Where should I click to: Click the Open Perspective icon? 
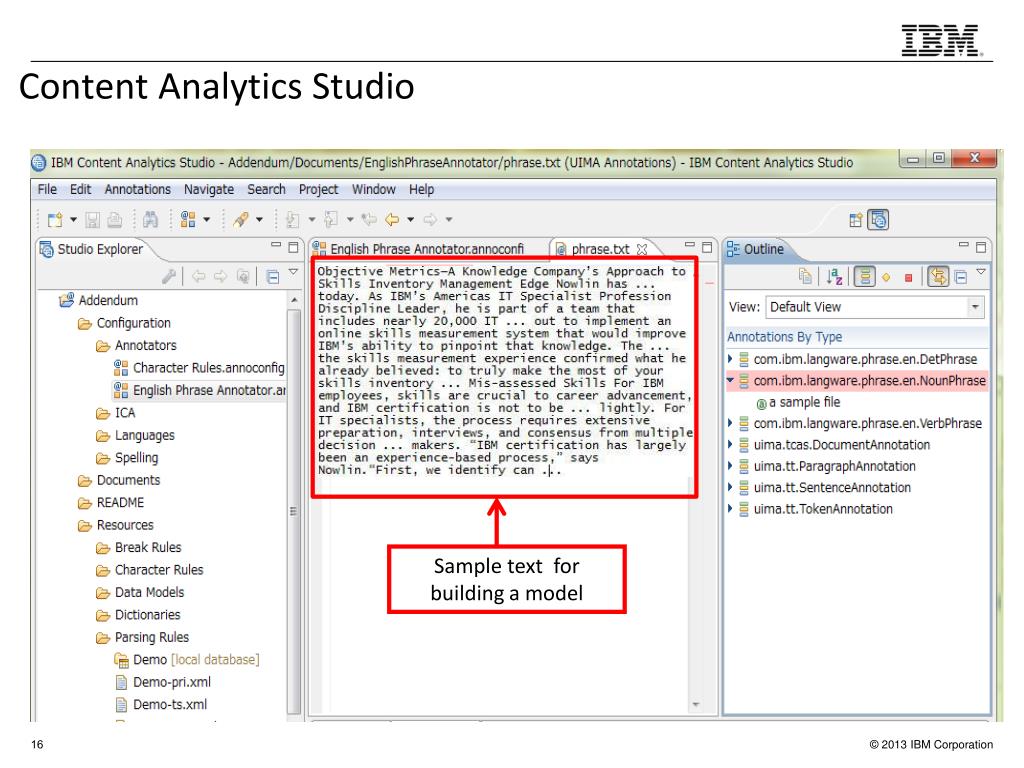856,220
